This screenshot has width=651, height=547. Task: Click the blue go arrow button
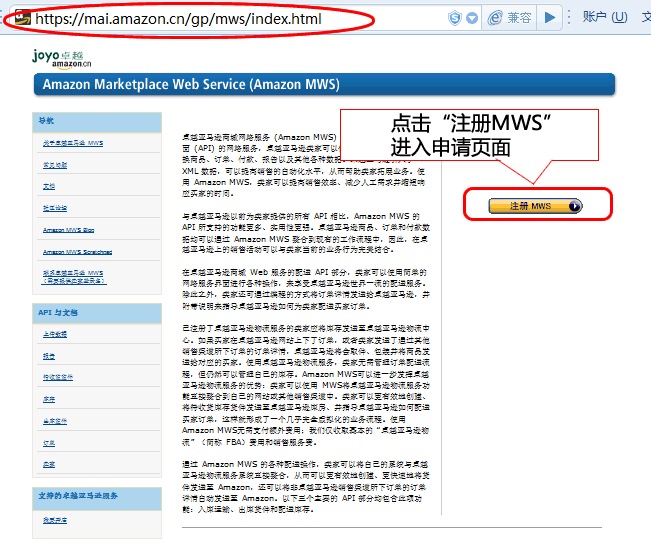(550, 17)
